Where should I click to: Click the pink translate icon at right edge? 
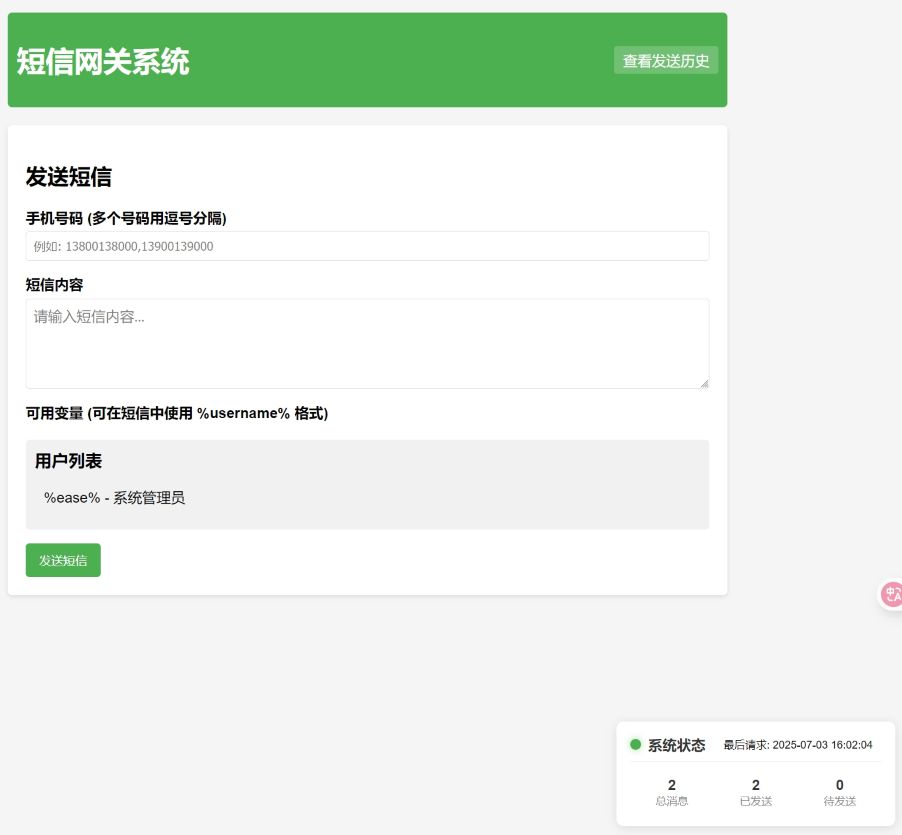tap(891, 595)
